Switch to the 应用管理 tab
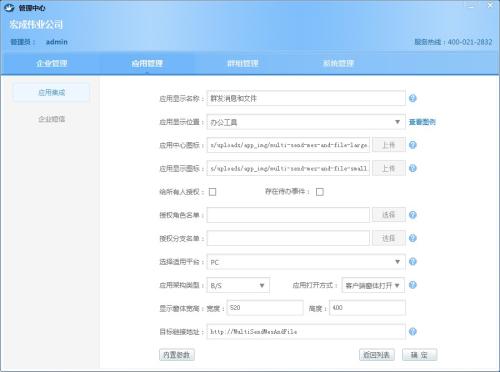Viewport: 500px width, 372px height. [x=147, y=63]
